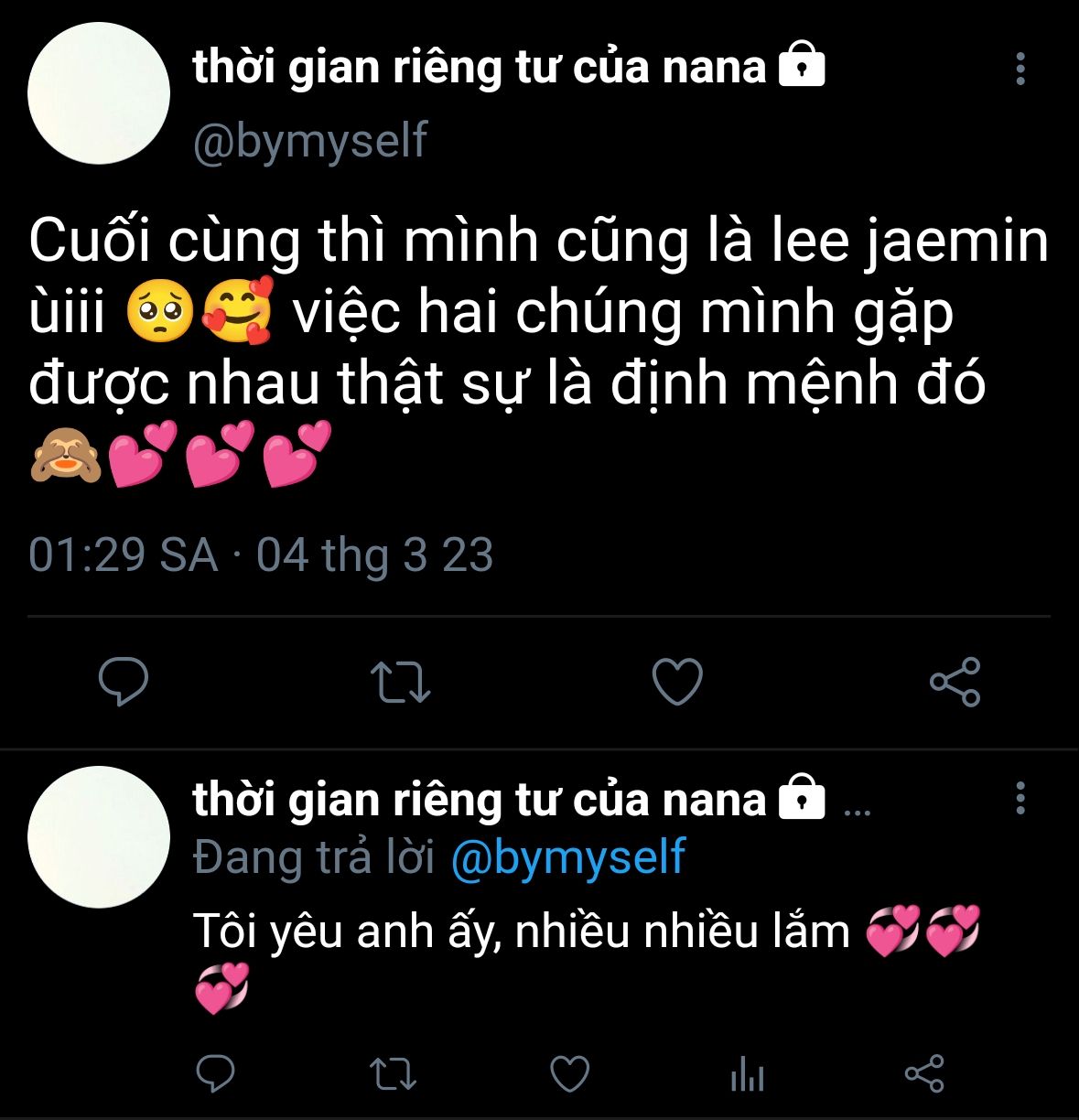
Task: Tap the @bymyself handle under the main name
Action: pyautogui.click(x=310, y=141)
